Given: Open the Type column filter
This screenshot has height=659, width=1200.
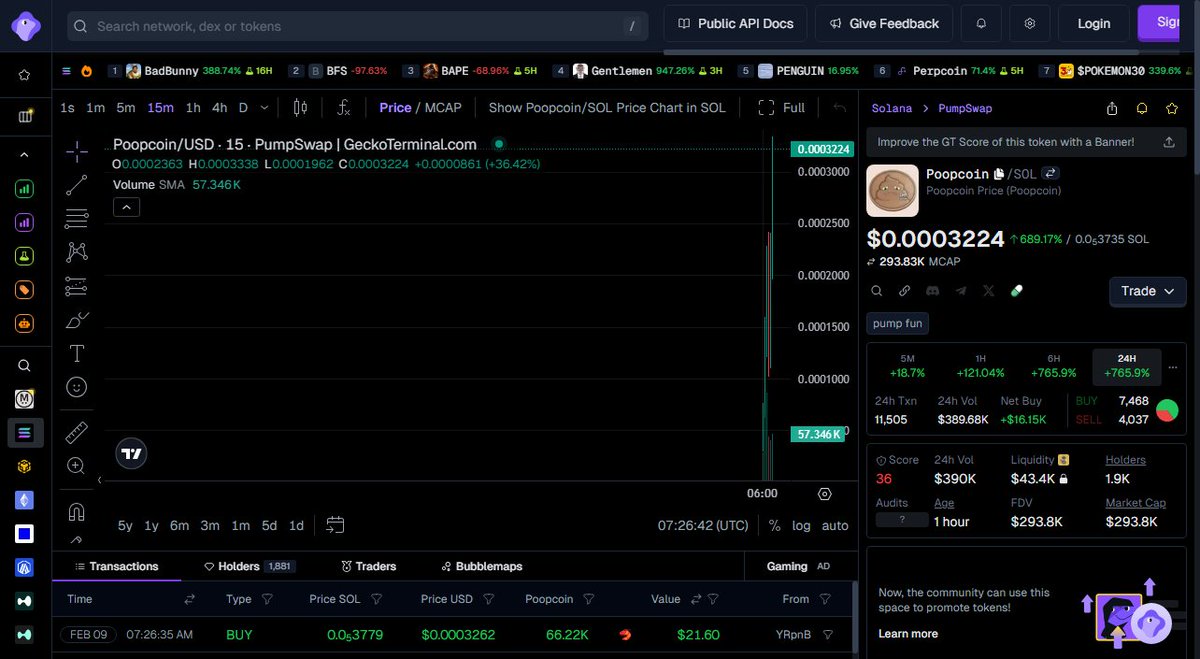Looking at the screenshot, I should click(267, 599).
